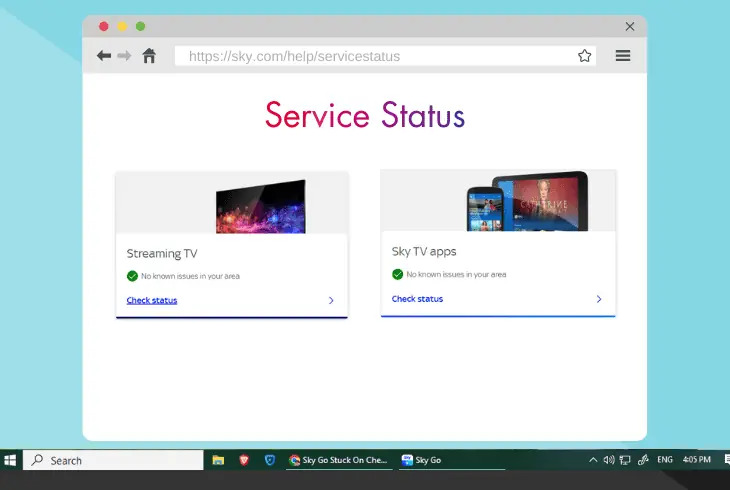Click 'No known issues' text under Streaming TV

(190, 276)
